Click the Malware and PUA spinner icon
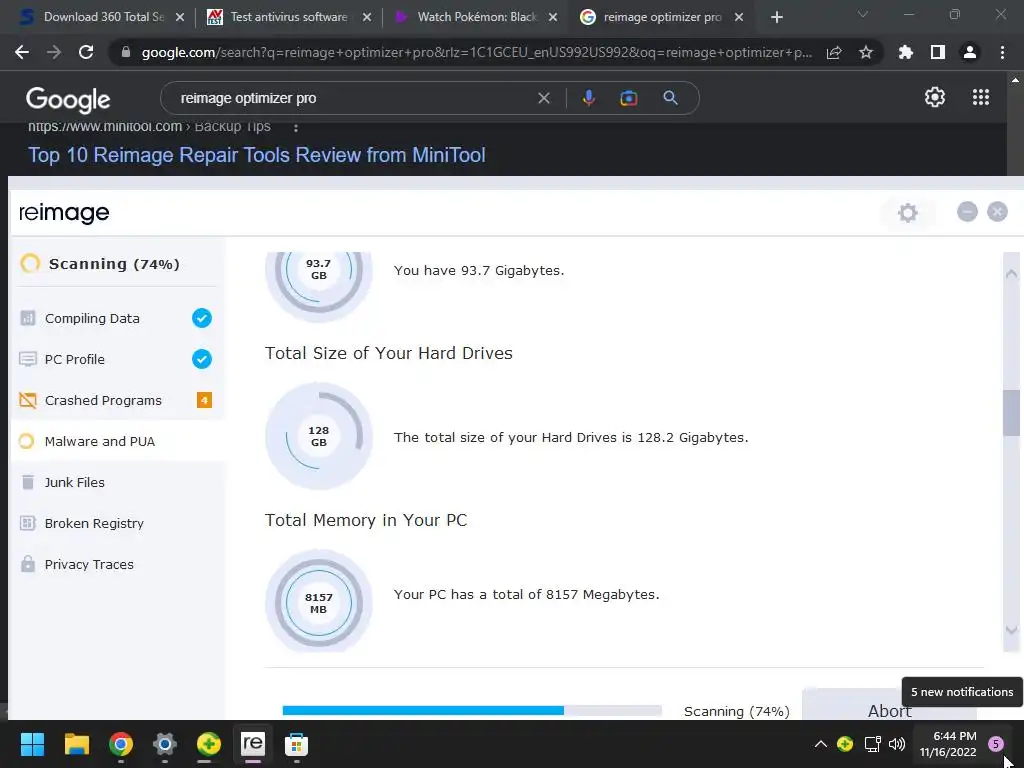This screenshot has height=768, width=1024. [x=27, y=441]
